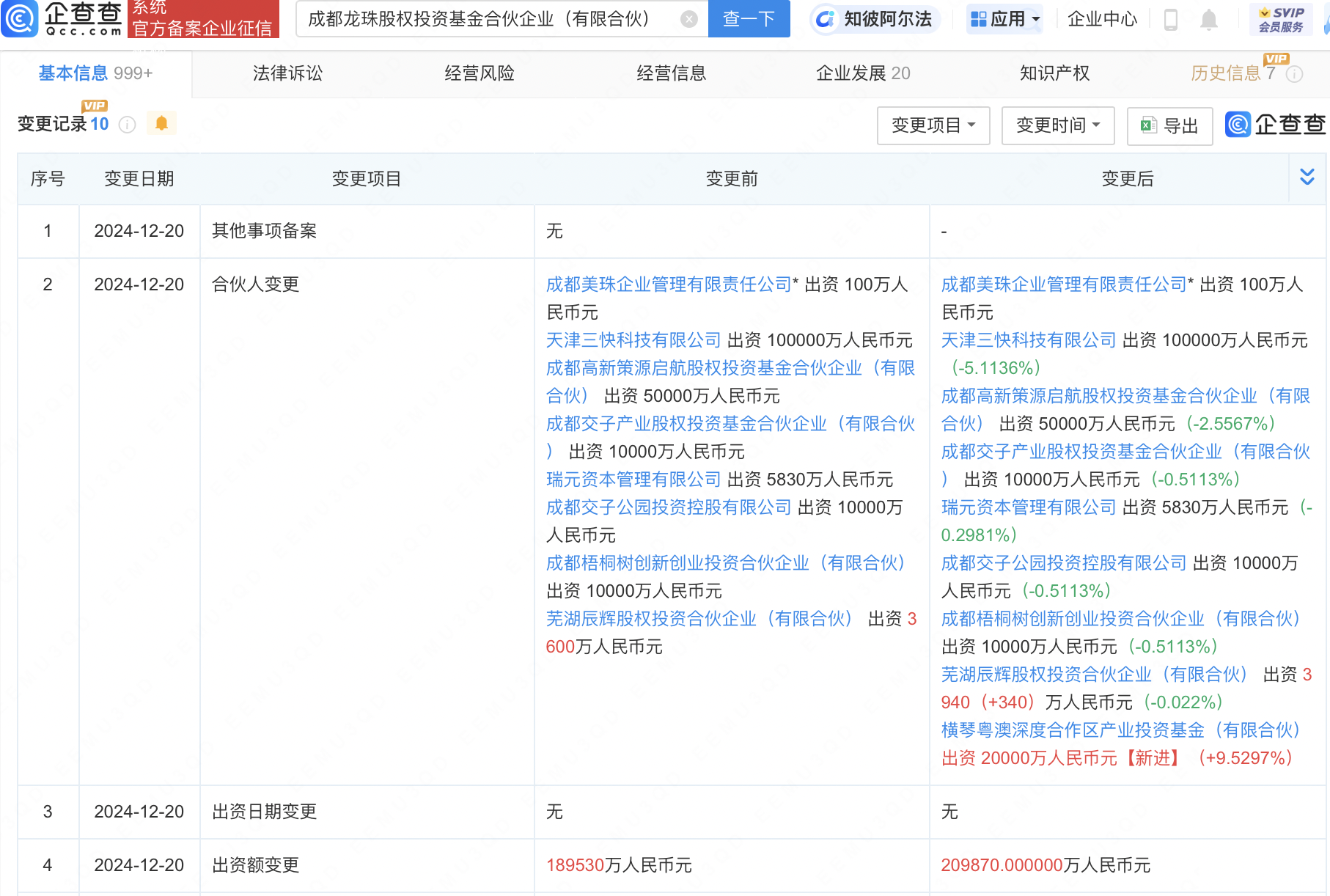Open the 知识产权 tab

pyautogui.click(x=1054, y=73)
